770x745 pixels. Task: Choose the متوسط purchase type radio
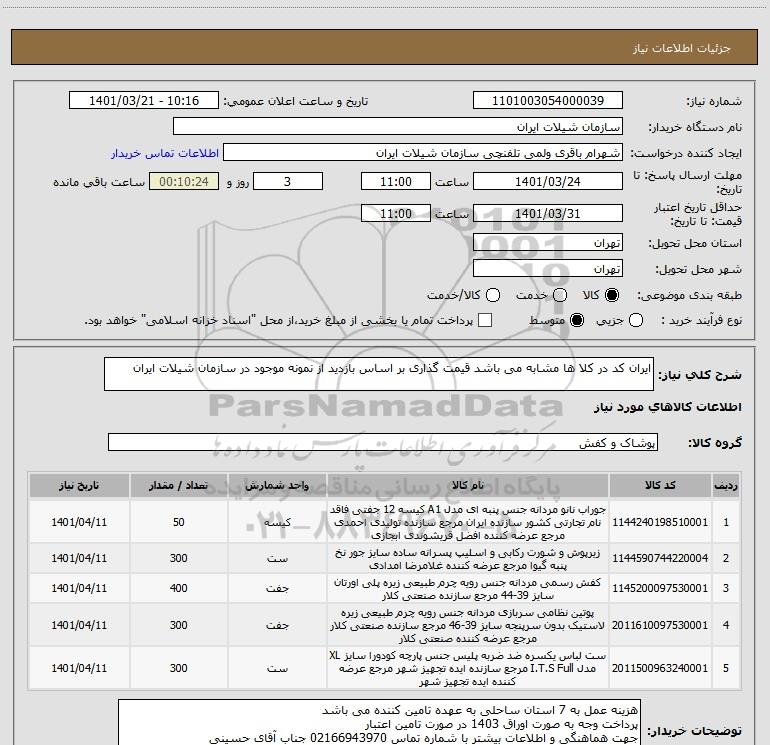[x=577, y=320]
